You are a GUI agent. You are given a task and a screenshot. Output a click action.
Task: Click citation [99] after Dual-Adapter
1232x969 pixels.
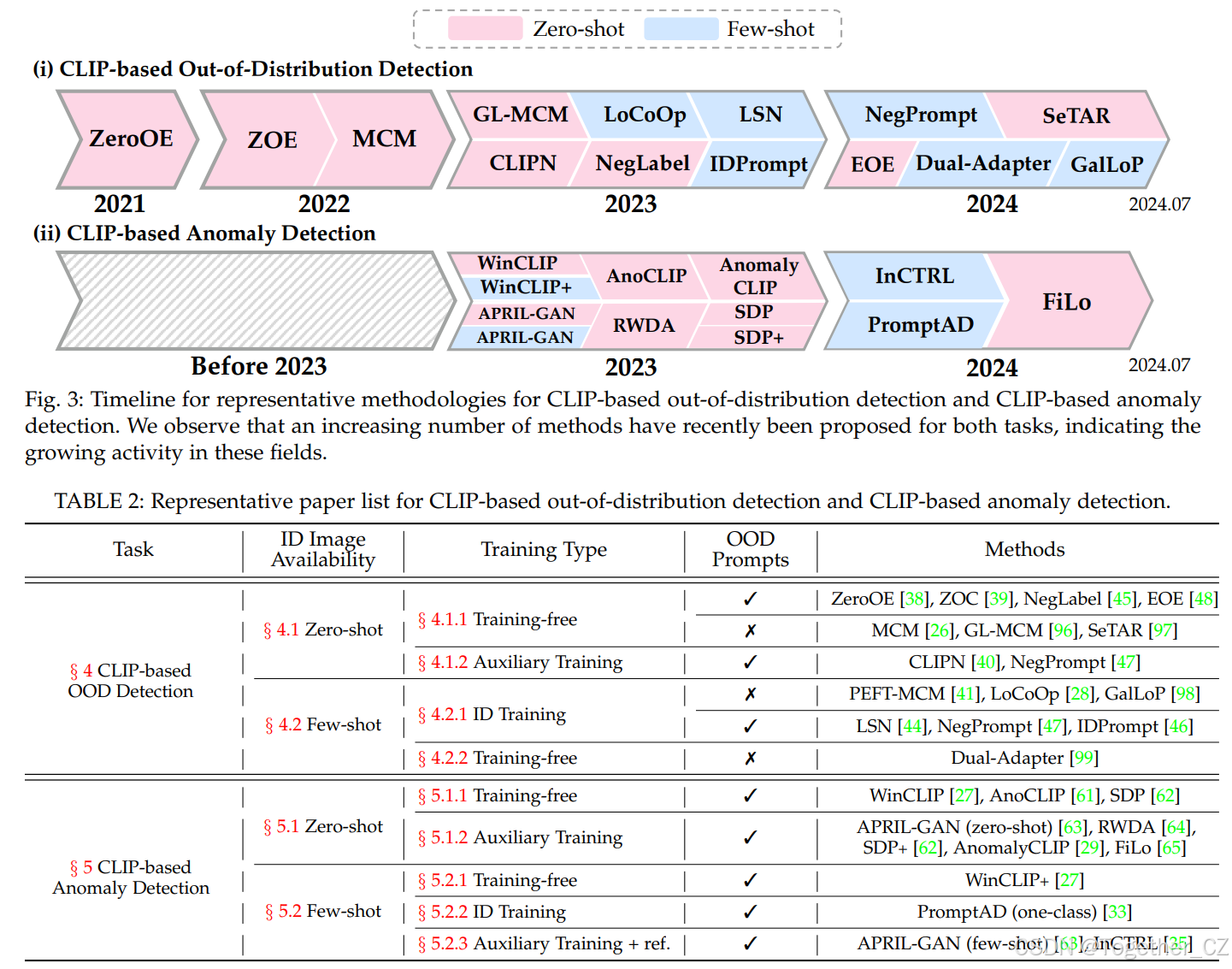[1084, 758]
